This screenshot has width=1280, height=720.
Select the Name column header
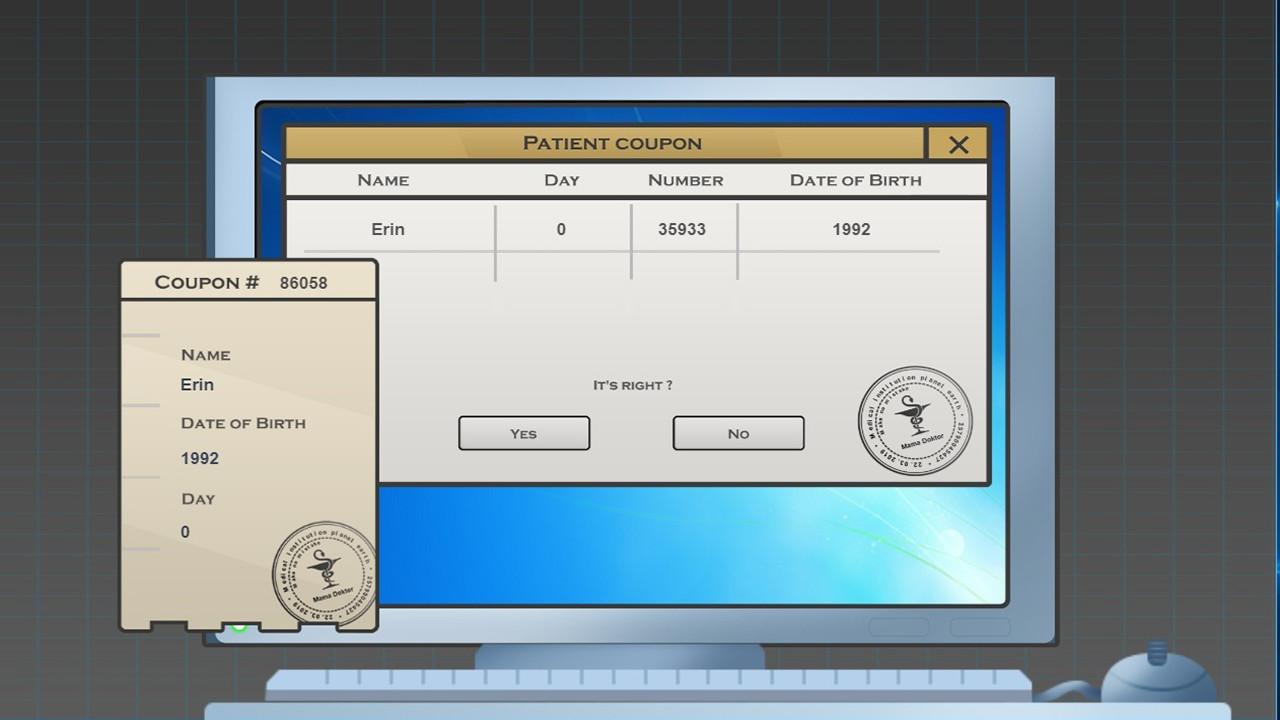[x=383, y=180]
